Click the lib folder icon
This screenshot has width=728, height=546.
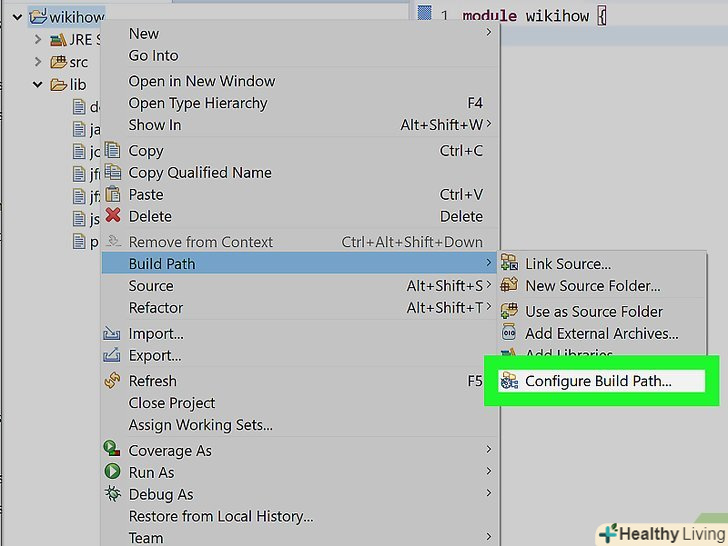pos(58,84)
